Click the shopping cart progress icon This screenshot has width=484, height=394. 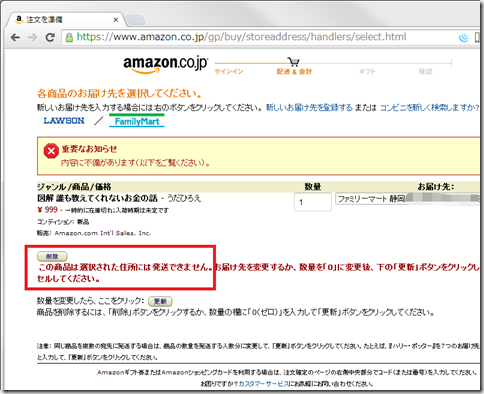coord(294,62)
